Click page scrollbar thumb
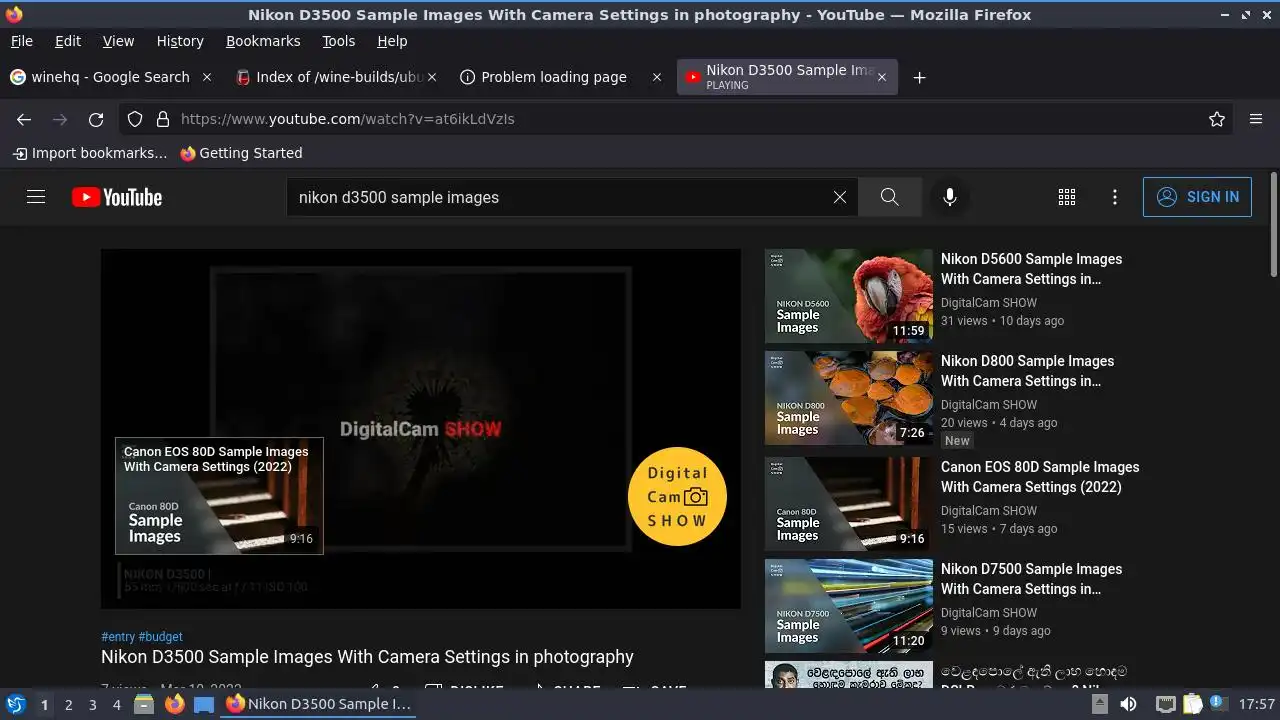The image size is (1280, 720). pyautogui.click(x=1273, y=225)
